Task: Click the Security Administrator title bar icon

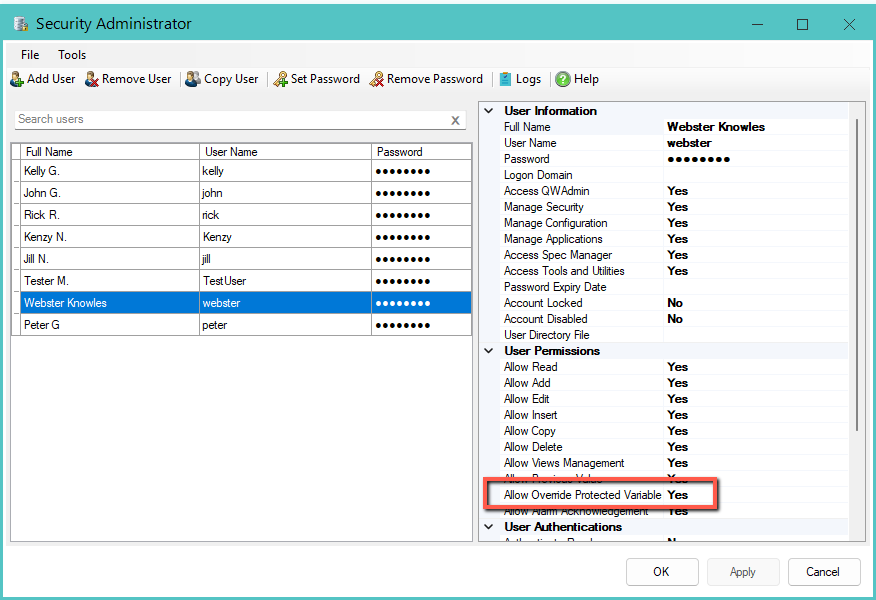Action: click(21, 23)
